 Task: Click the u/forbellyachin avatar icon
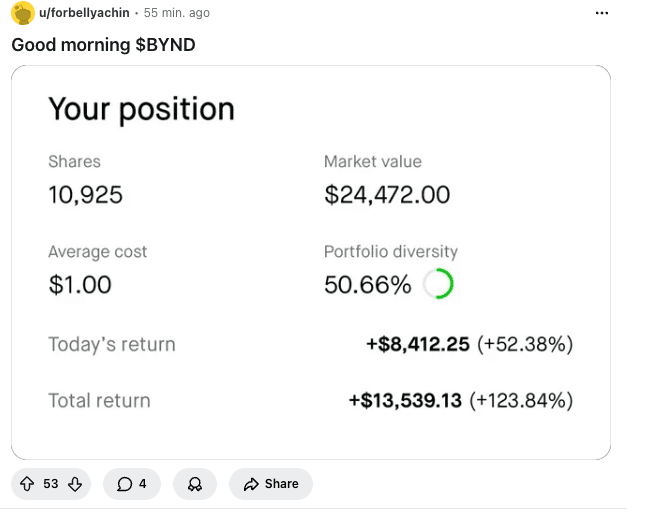click(22, 13)
